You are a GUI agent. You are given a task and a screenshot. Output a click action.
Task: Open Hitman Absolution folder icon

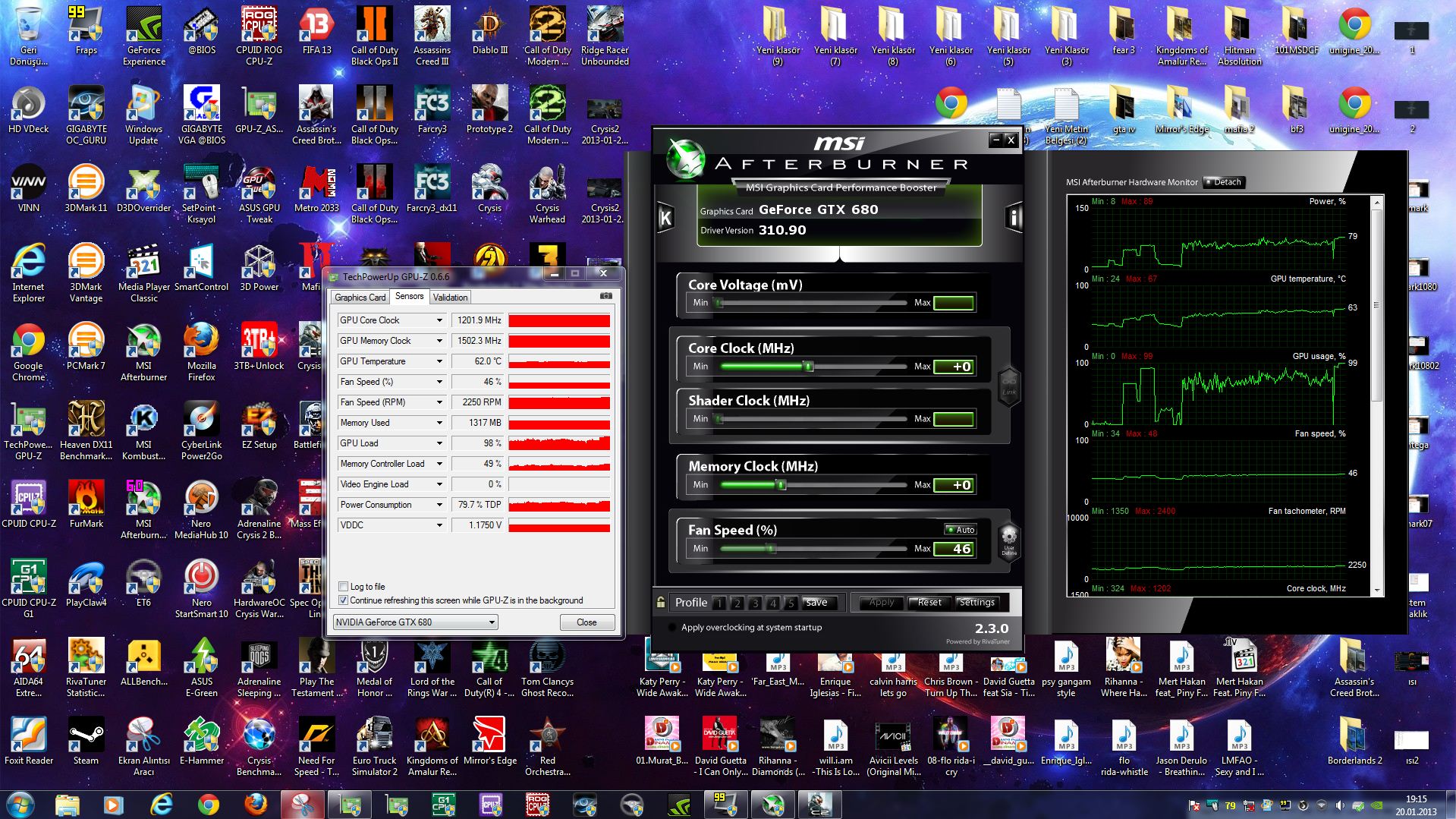point(1240,36)
